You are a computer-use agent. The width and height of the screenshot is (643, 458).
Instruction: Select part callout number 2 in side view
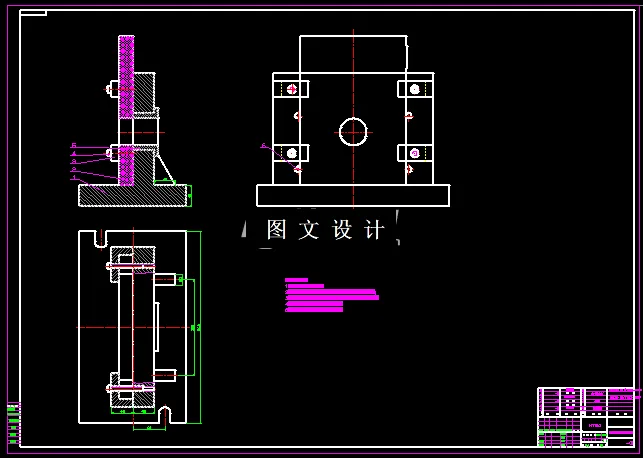(74, 169)
